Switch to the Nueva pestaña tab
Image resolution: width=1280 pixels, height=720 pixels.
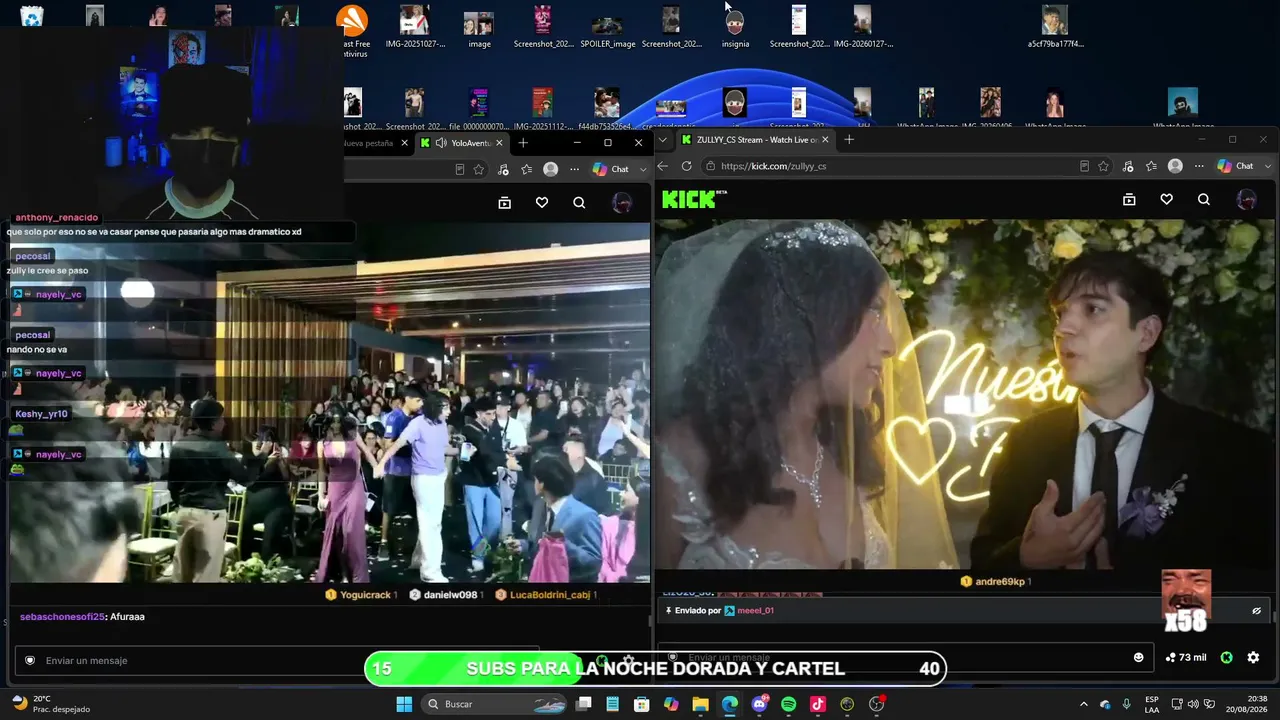(x=368, y=143)
